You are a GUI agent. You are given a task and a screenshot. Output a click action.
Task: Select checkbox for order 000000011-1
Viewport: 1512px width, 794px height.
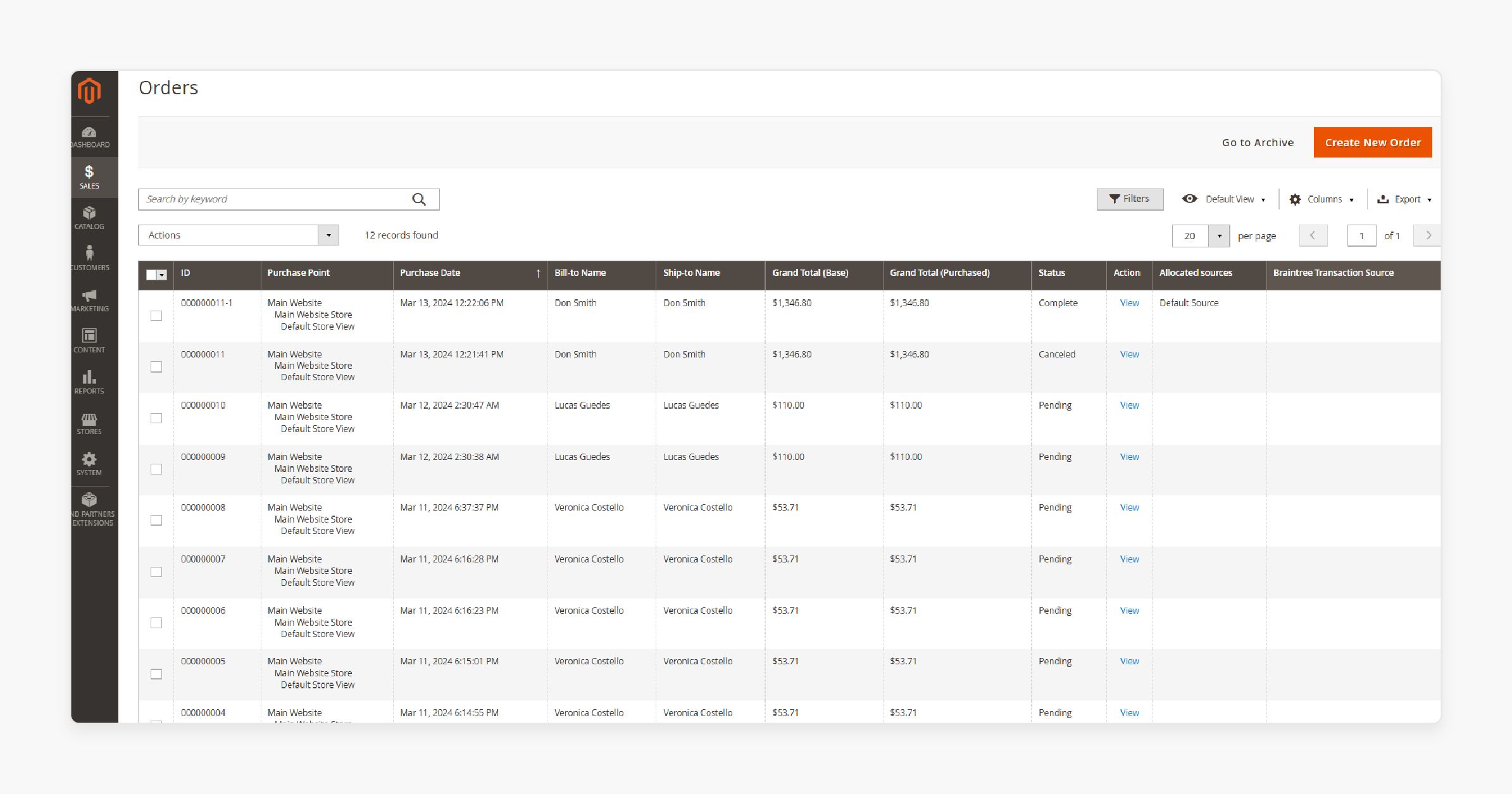pos(156,316)
